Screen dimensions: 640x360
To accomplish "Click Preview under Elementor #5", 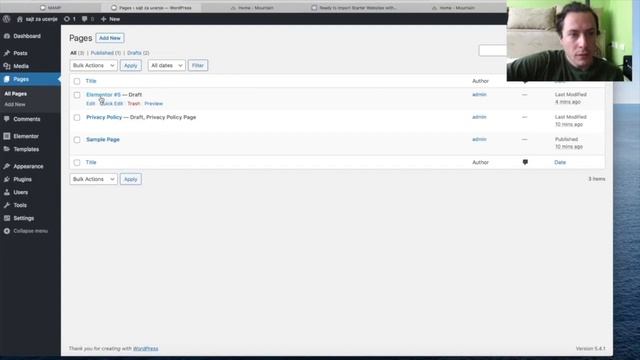I will pos(153,104).
